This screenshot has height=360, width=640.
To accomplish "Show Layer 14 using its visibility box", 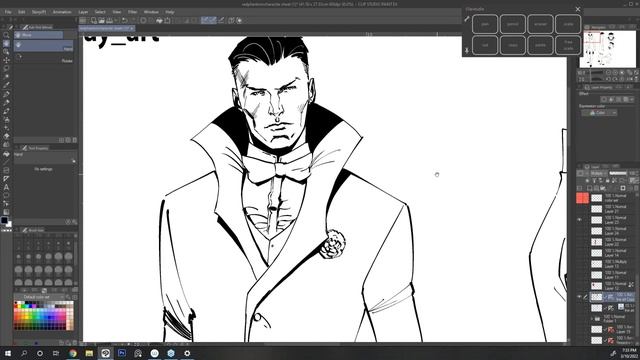I will 579,253.
